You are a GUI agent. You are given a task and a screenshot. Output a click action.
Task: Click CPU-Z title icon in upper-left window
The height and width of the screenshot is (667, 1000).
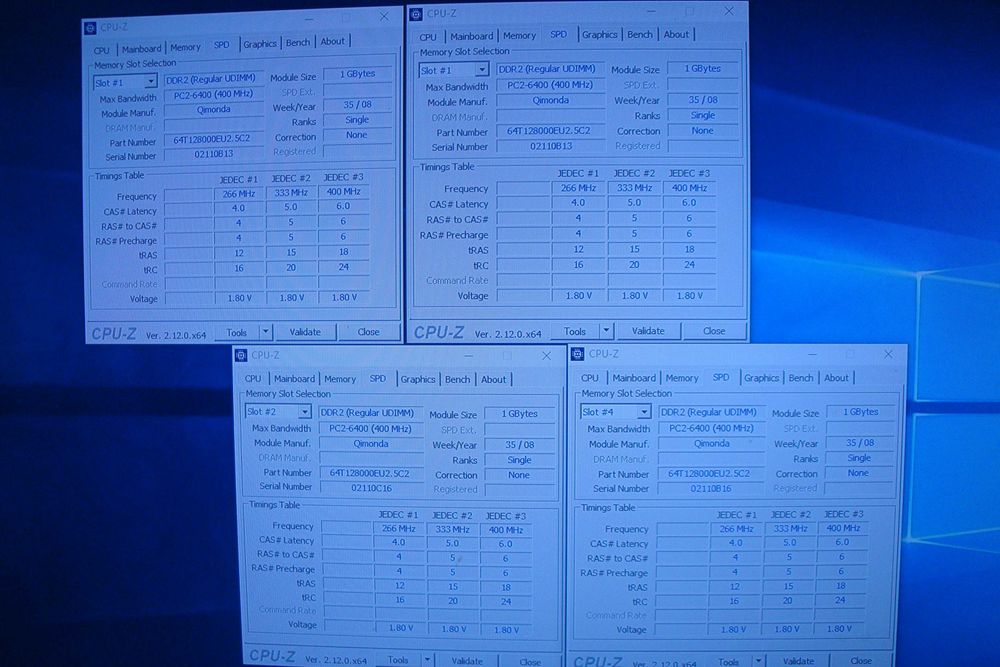tap(91, 28)
